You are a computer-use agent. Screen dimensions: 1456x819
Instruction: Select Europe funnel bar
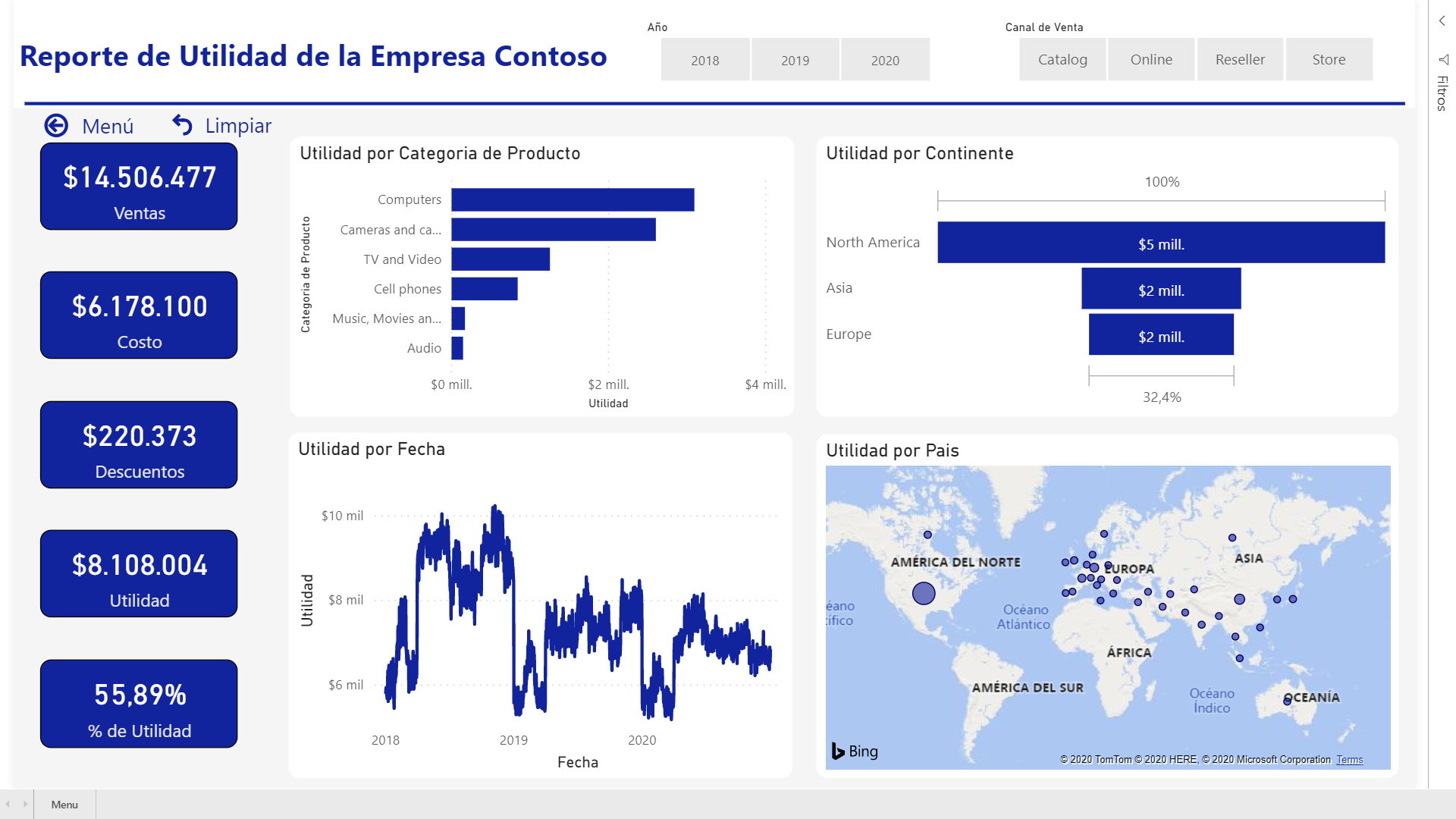[x=1161, y=334]
